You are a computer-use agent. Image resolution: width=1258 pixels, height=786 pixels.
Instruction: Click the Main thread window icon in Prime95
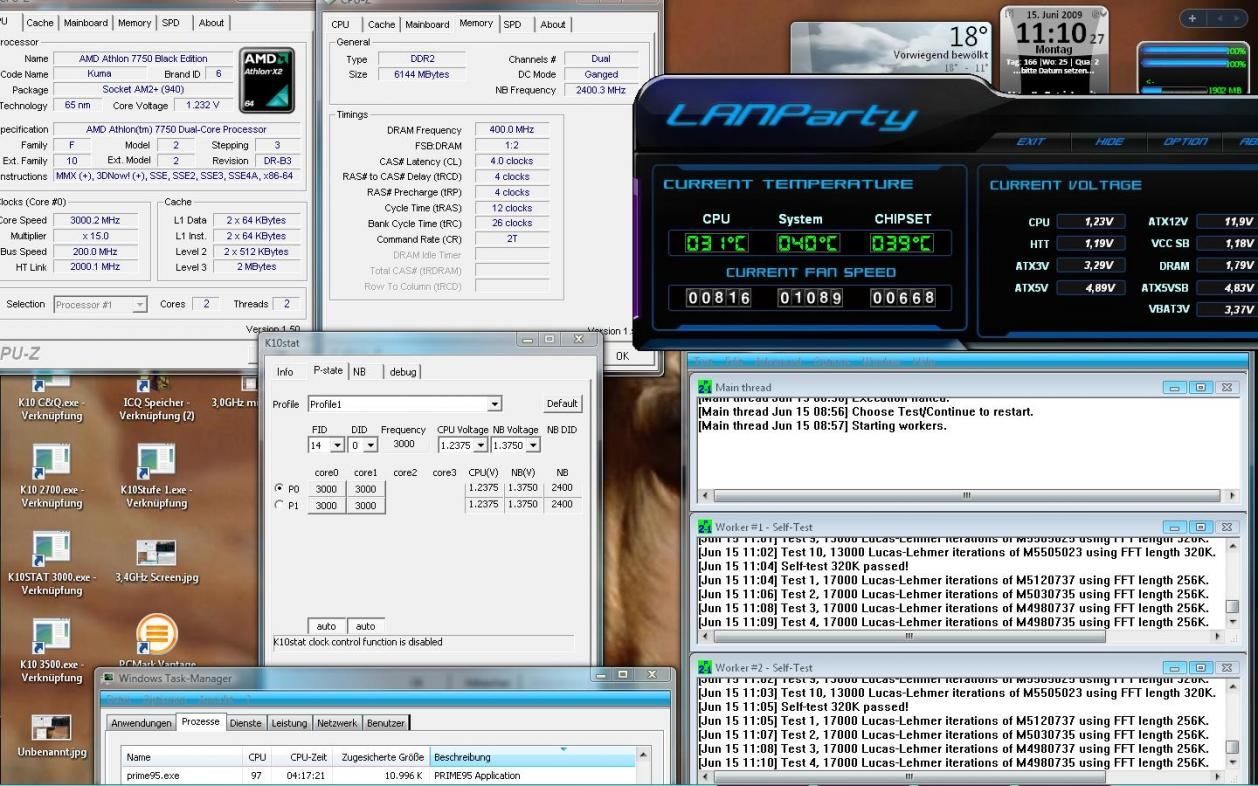coord(705,387)
